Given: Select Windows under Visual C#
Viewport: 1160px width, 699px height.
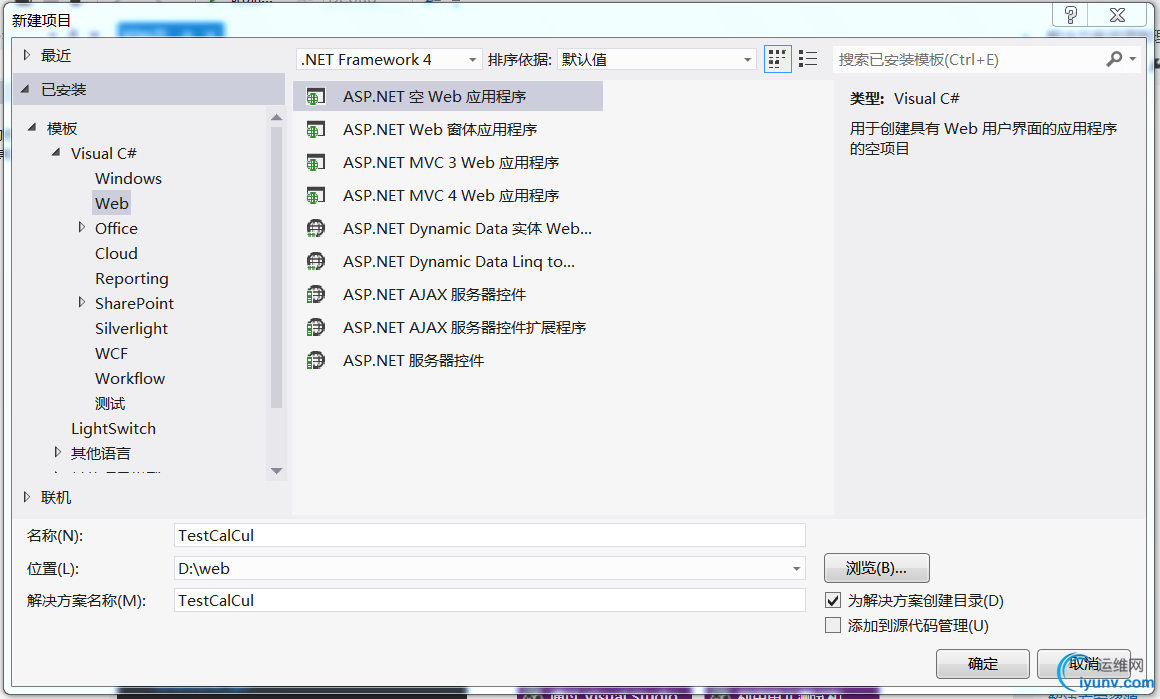Looking at the screenshot, I should tap(128, 178).
